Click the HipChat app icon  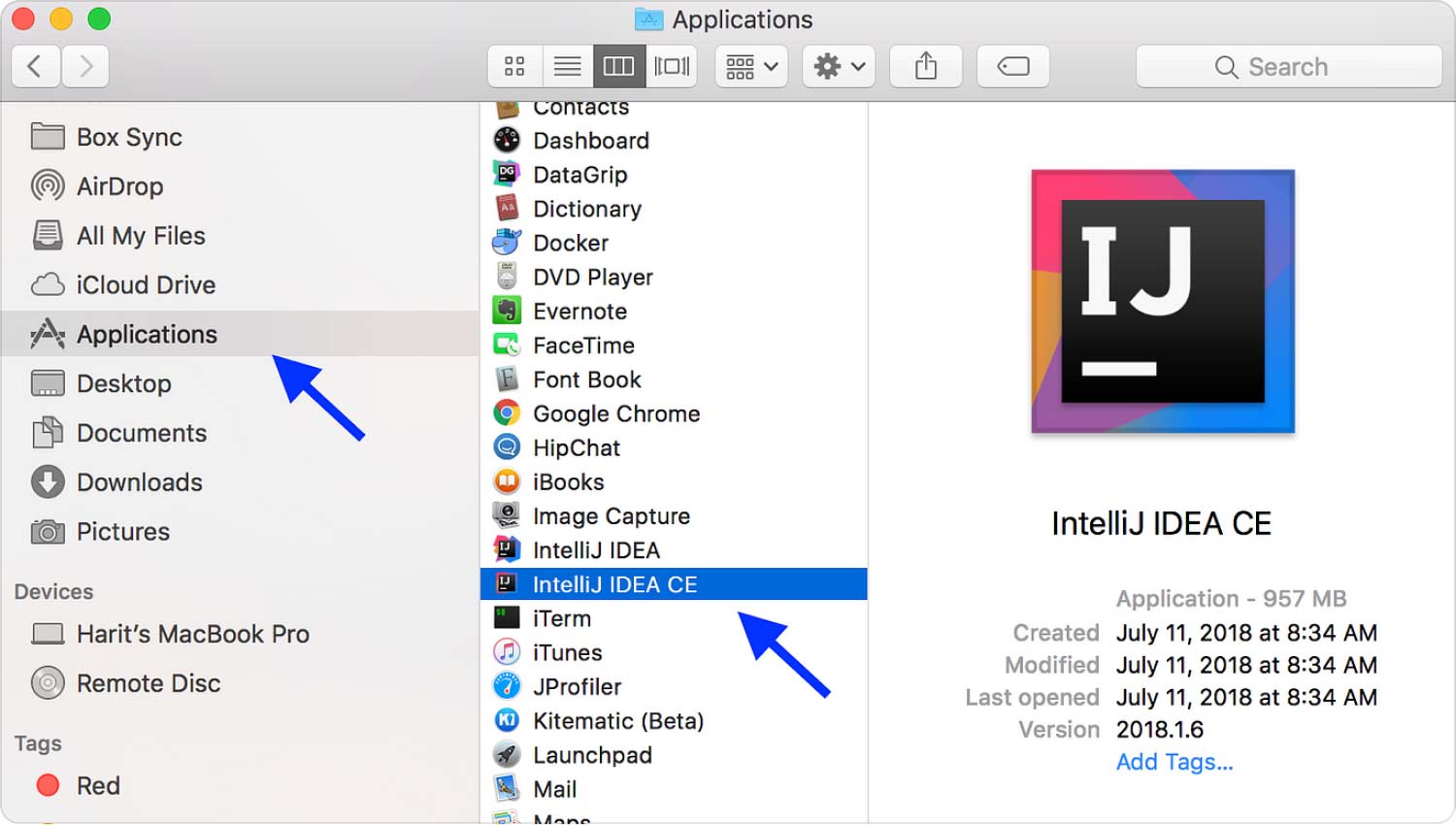pyautogui.click(x=507, y=446)
